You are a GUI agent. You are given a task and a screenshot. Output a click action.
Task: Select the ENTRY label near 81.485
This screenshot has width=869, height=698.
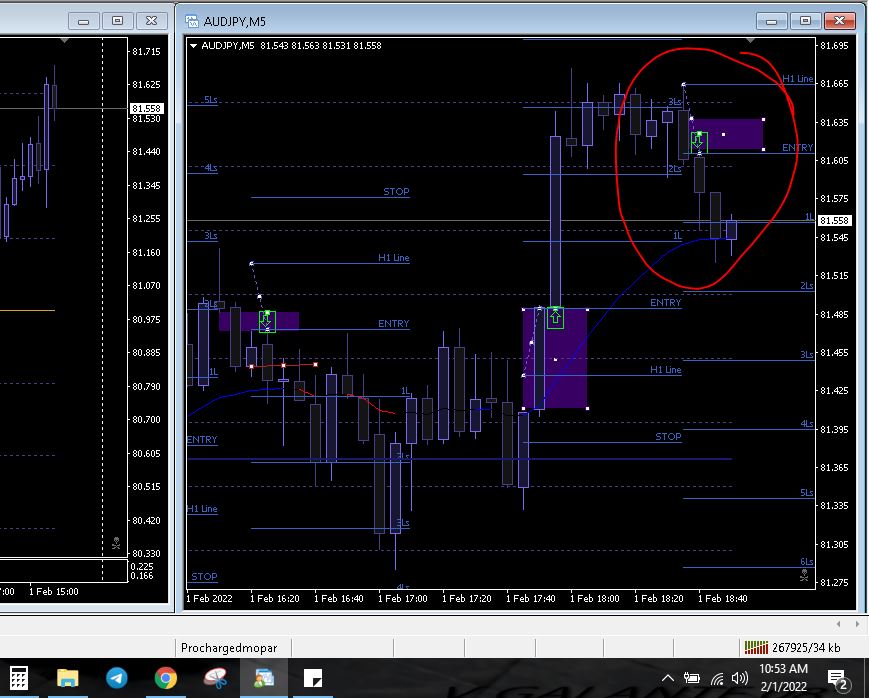(x=666, y=303)
